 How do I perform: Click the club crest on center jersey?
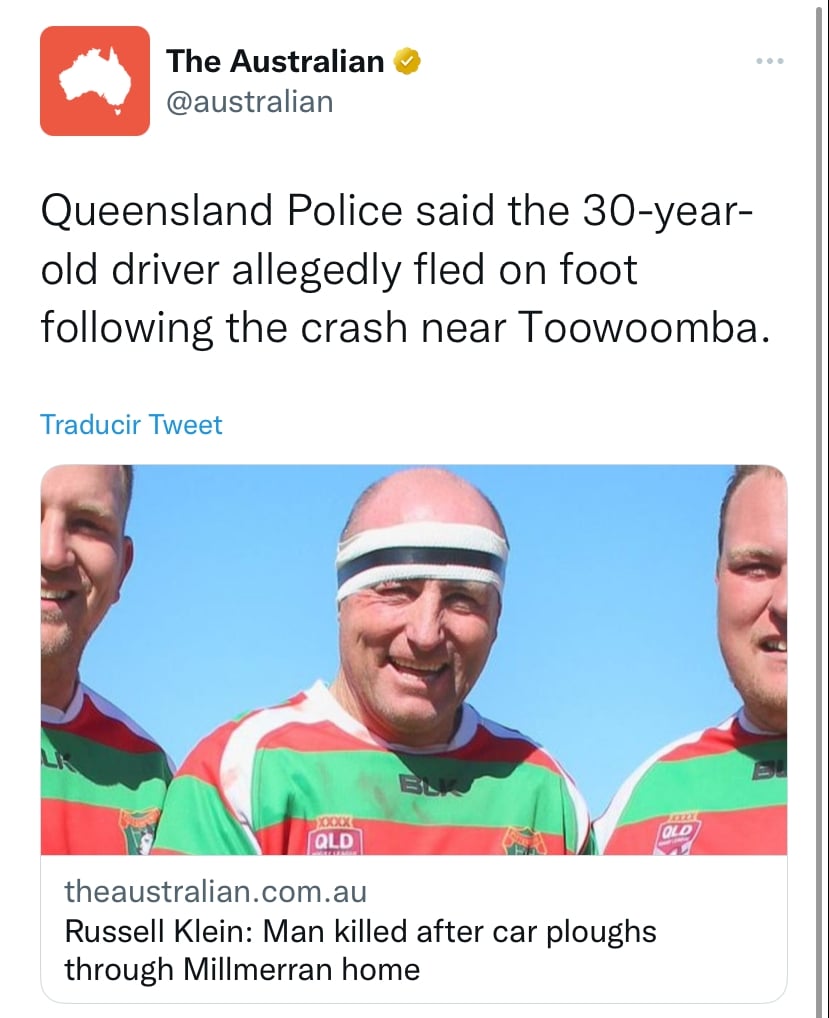(523, 841)
